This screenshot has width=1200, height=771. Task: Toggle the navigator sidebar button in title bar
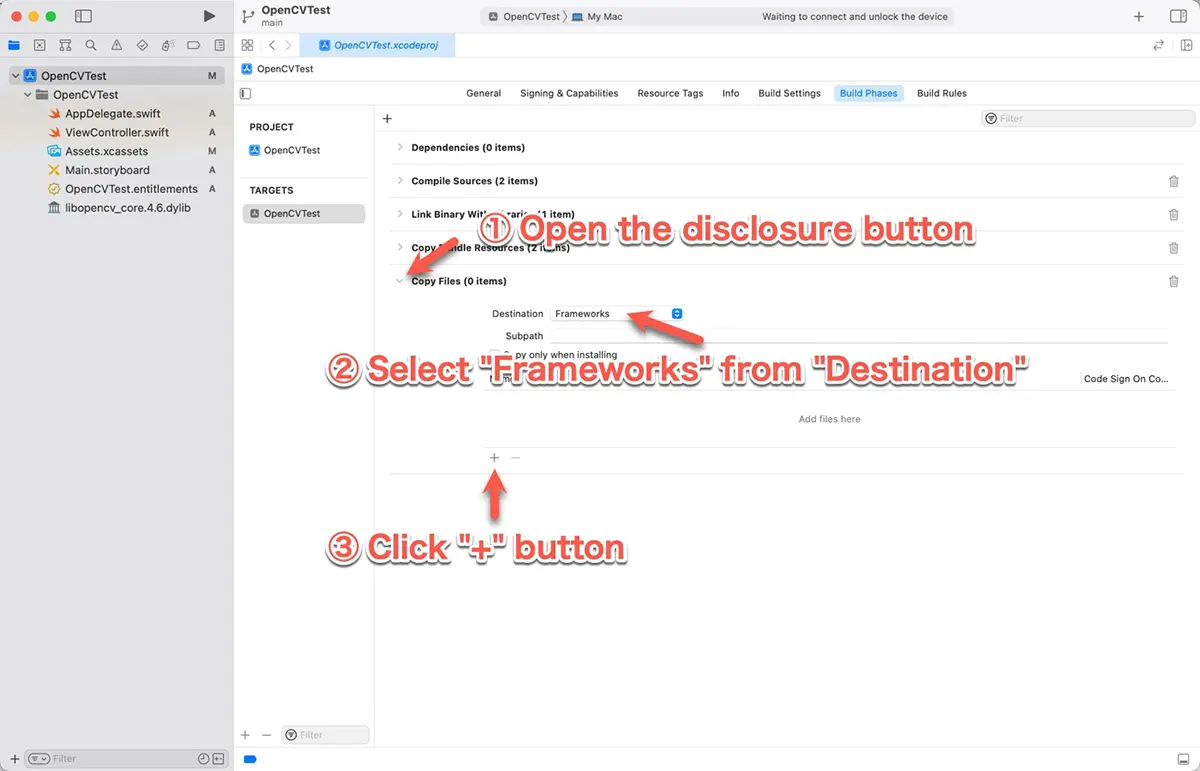point(84,16)
